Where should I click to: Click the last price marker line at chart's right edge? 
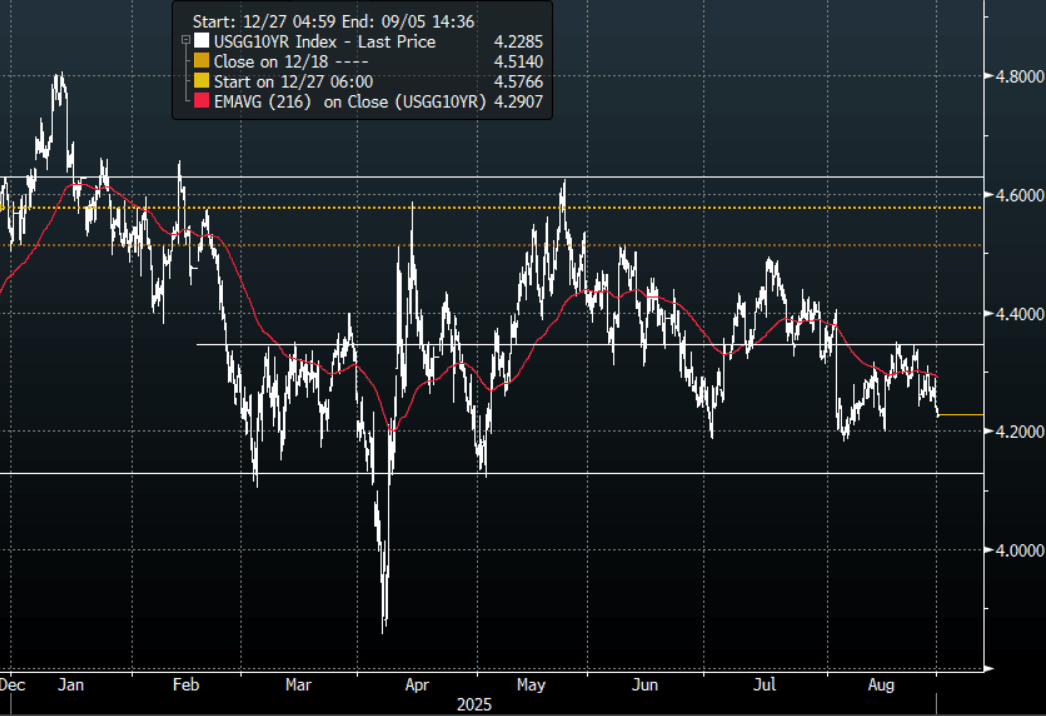coord(961,414)
